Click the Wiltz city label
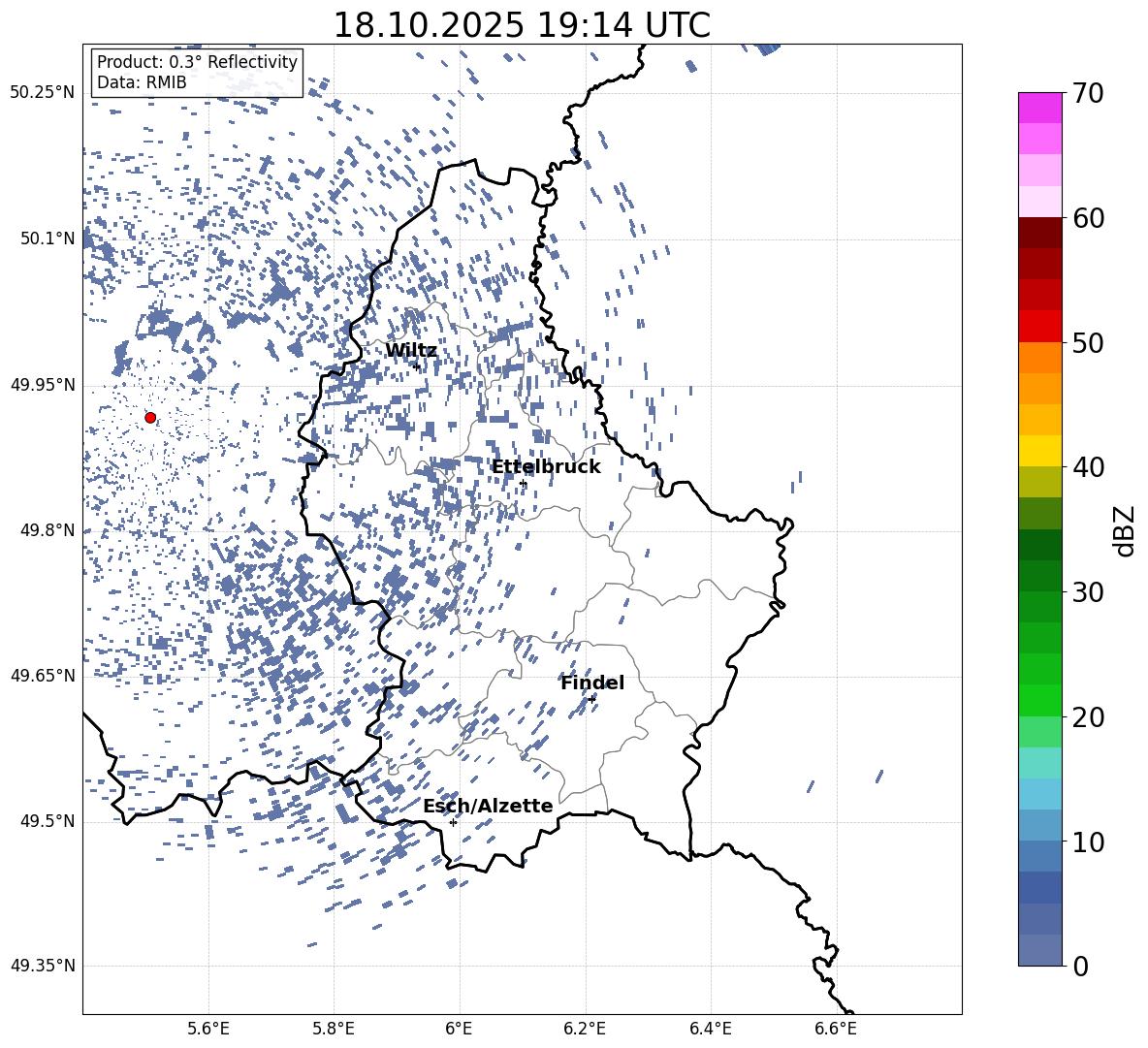Viewport: 1148px width, 1048px height. pos(411,351)
